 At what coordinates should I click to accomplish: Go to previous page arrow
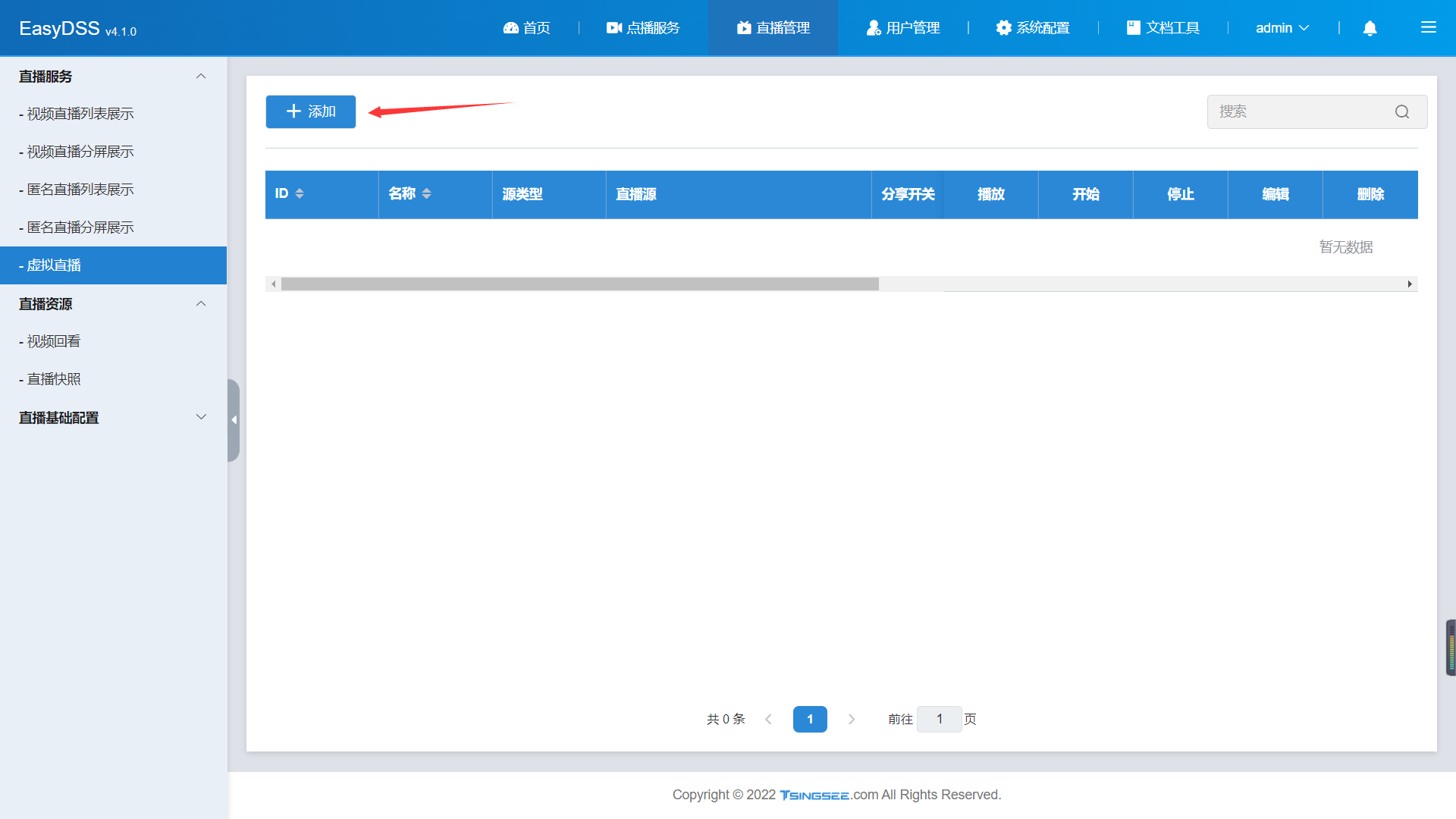pyautogui.click(x=768, y=719)
